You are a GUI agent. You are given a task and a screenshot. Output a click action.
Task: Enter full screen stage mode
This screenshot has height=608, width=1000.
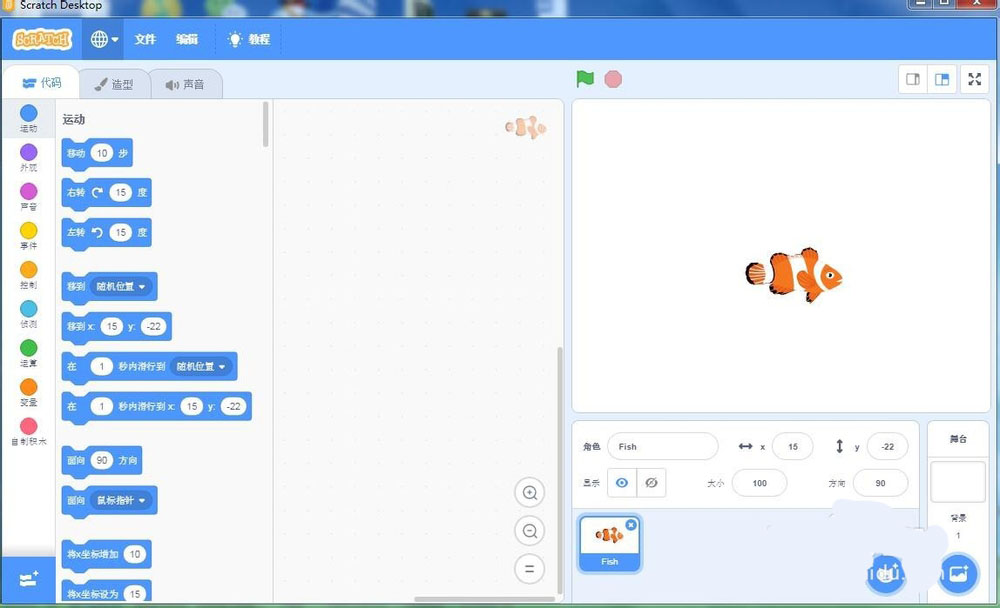click(x=974, y=78)
